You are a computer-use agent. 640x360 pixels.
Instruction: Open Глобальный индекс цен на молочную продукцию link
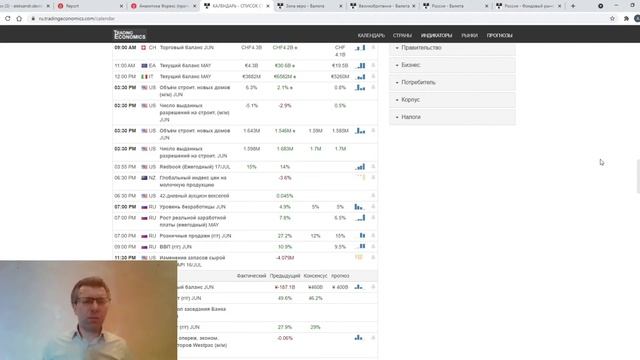coord(193,181)
